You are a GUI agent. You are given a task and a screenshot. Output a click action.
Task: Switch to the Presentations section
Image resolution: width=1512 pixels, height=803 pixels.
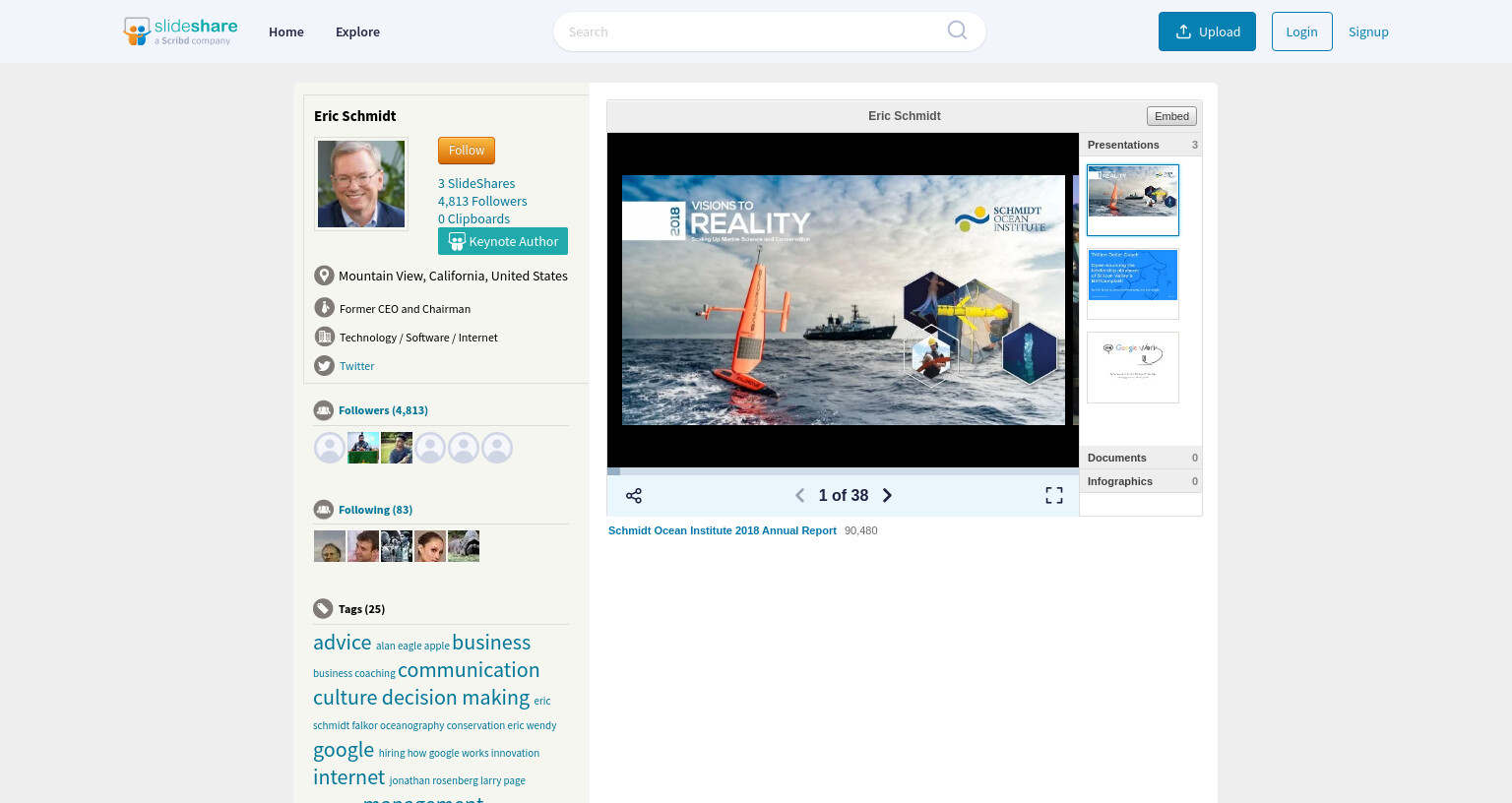click(1141, 145)
